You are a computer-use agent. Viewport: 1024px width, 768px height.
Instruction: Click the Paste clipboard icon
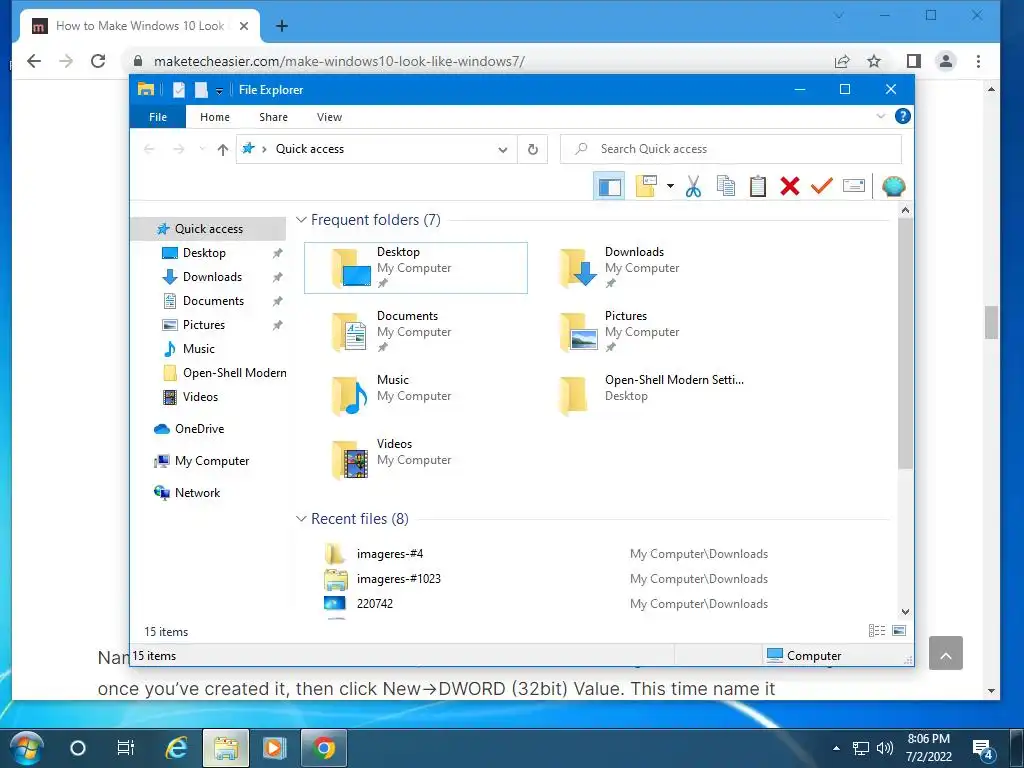(x=758, y=186)
